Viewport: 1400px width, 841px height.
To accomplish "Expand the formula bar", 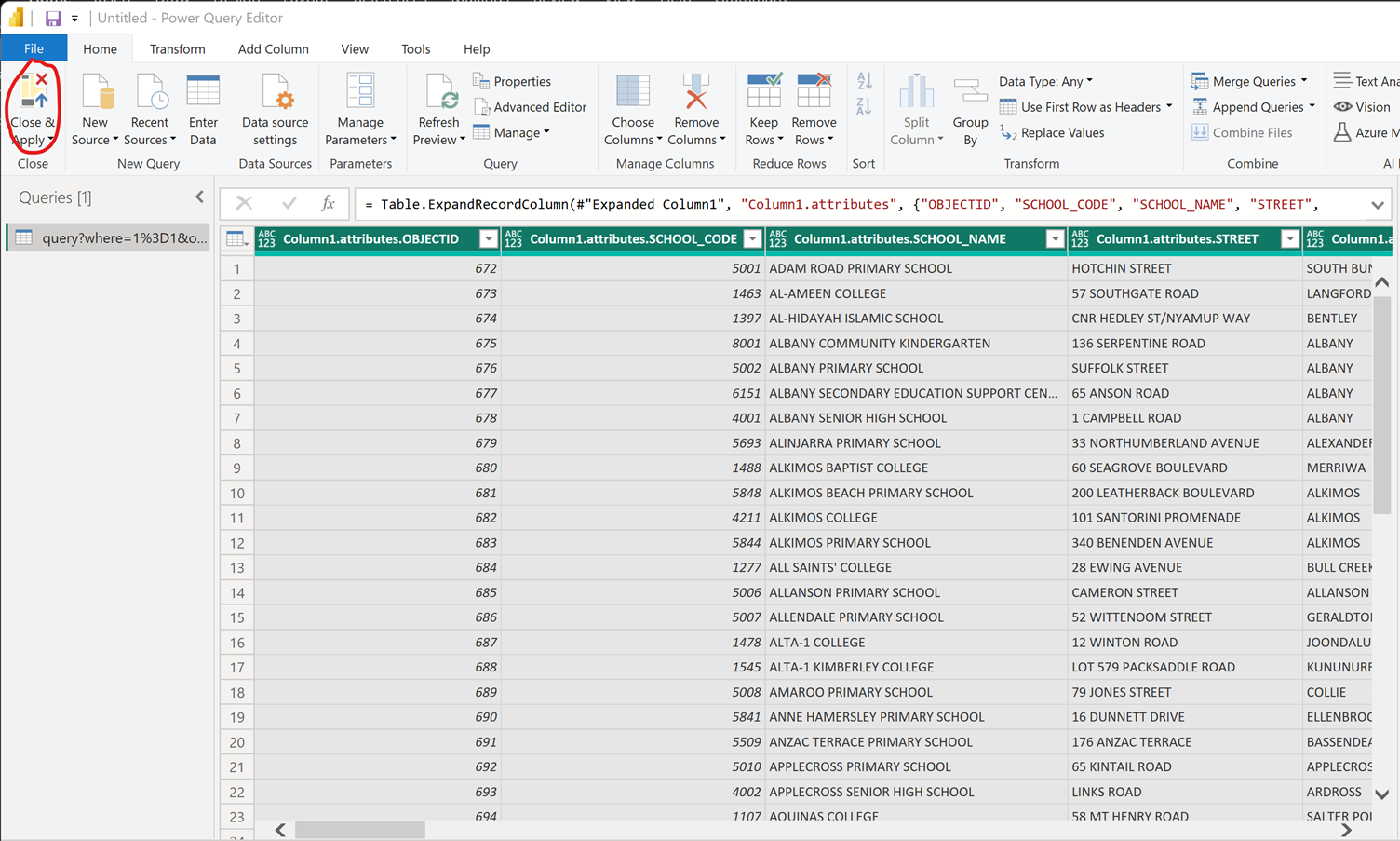I will point(1378,204).
